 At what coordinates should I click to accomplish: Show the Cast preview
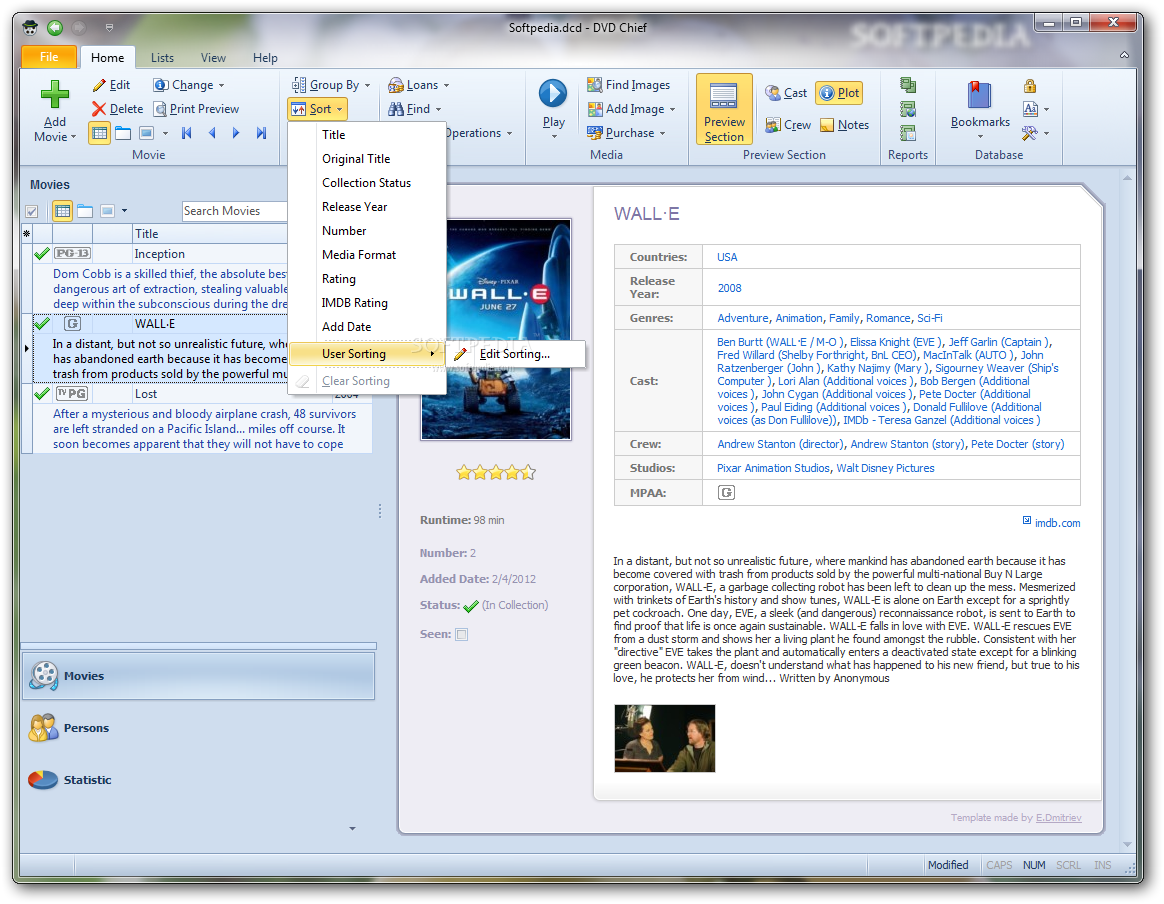pos(786,93)
